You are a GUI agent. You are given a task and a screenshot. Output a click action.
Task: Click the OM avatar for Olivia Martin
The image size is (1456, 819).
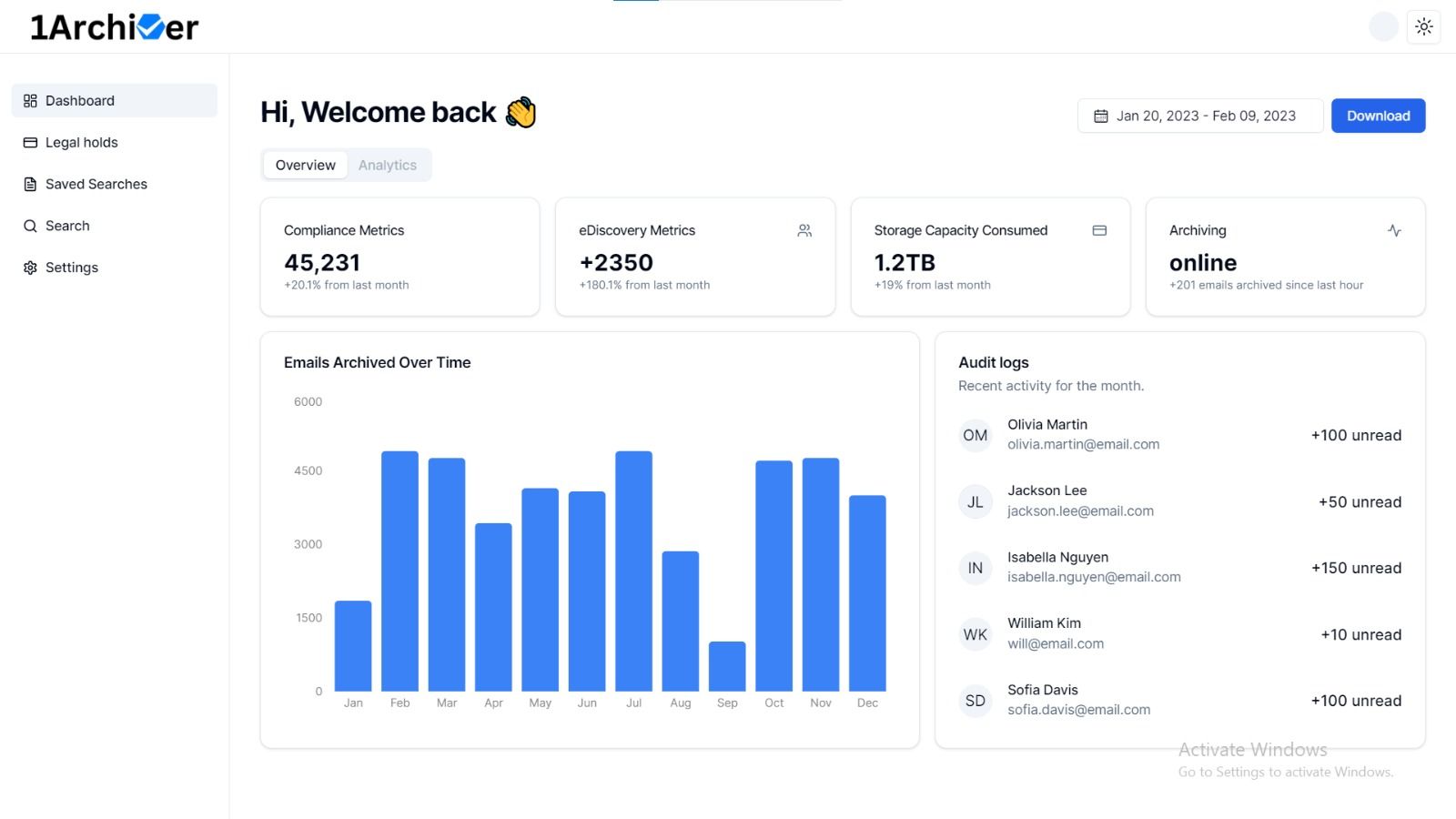coord(976,435)
